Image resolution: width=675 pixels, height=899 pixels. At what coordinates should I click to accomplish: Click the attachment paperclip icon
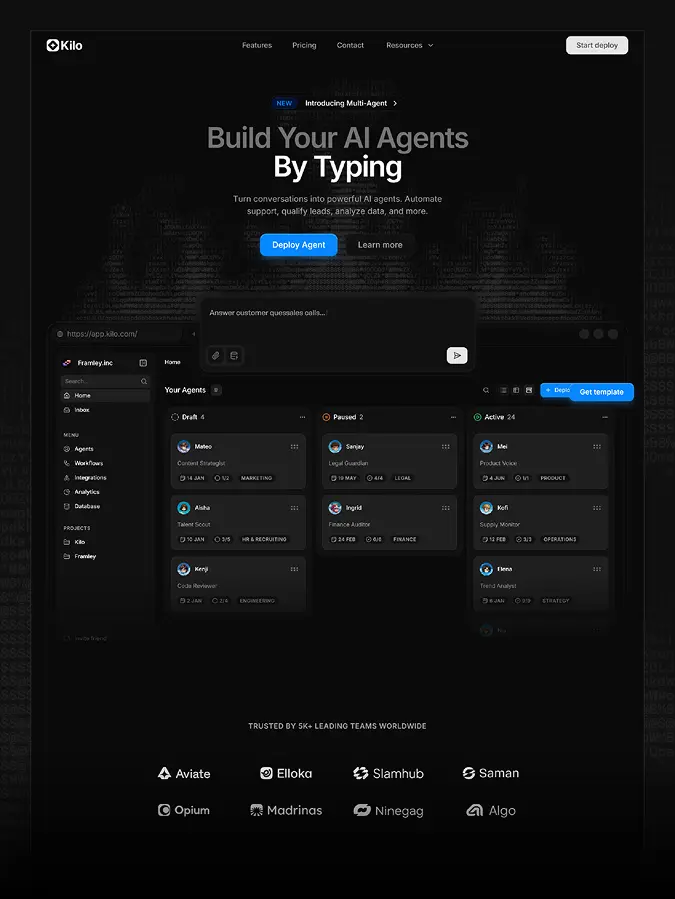point(216,355)
